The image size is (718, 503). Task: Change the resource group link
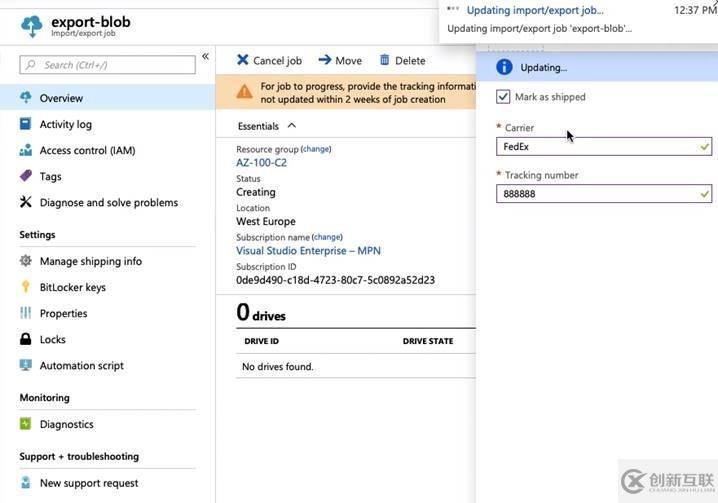coord(316,149)
